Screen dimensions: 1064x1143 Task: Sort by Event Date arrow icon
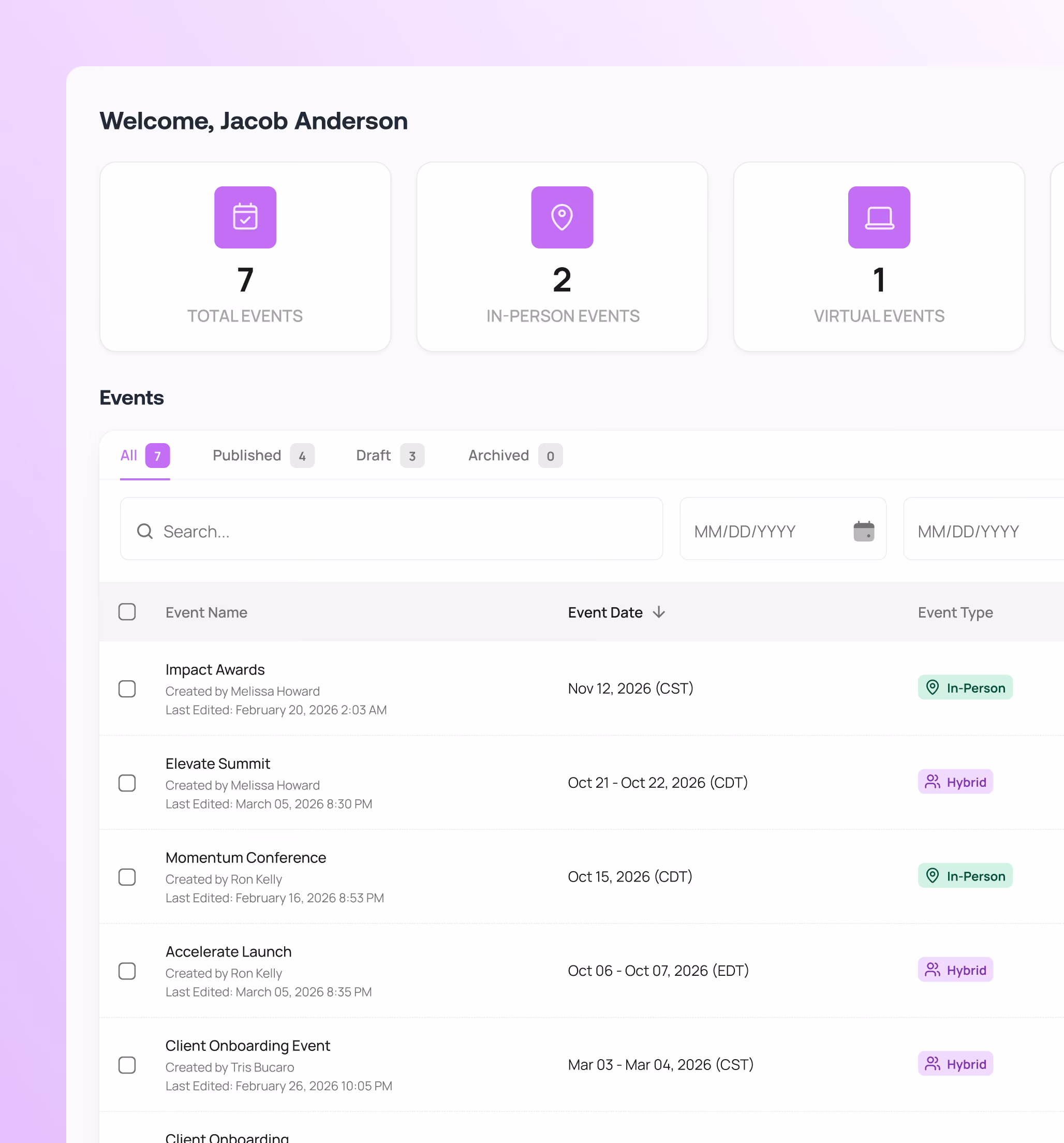point(659,612)
